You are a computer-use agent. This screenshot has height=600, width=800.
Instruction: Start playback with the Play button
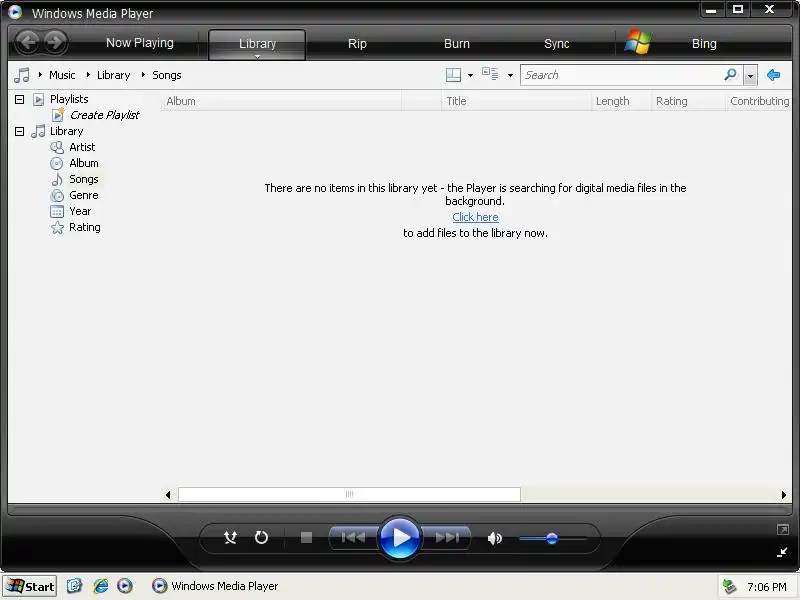399,537
